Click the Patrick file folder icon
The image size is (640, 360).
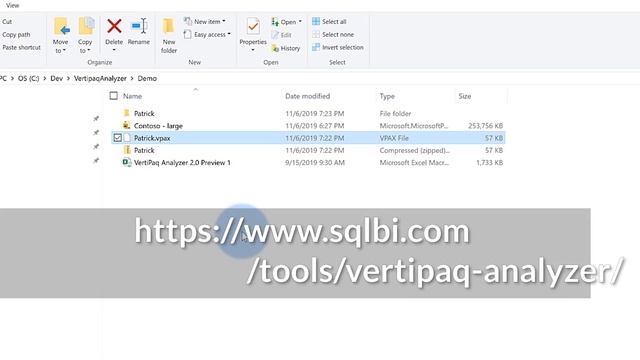click(127, 113)
